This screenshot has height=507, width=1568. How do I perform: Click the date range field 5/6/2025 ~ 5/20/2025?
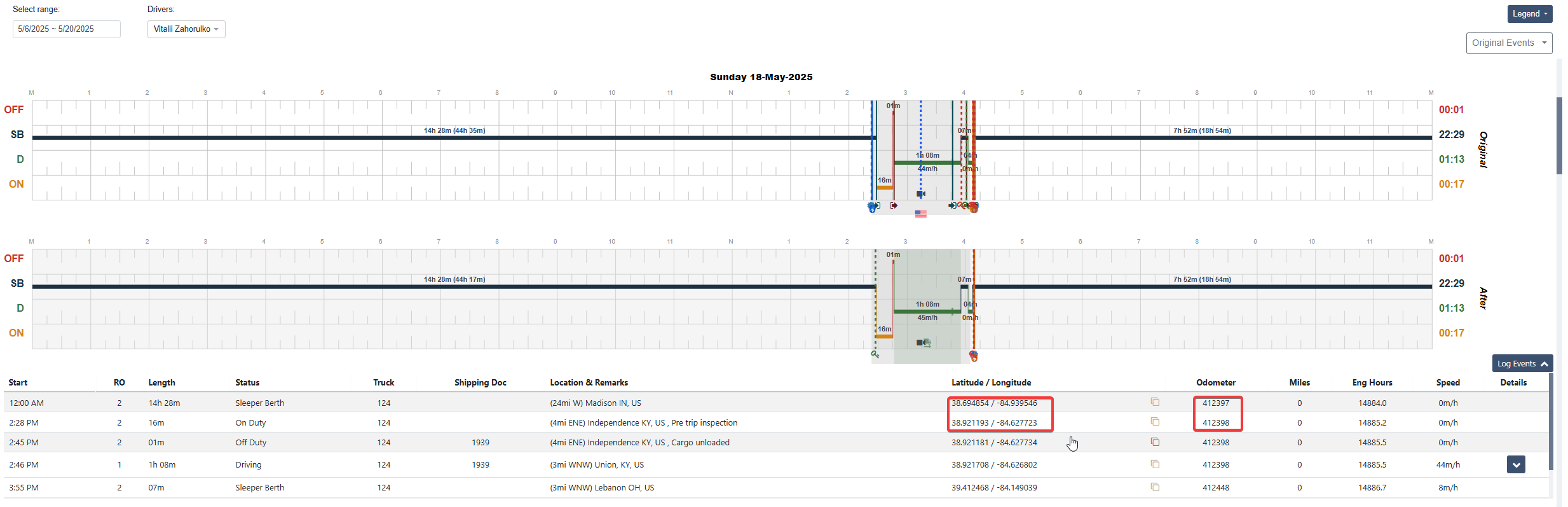click(67, 29)
